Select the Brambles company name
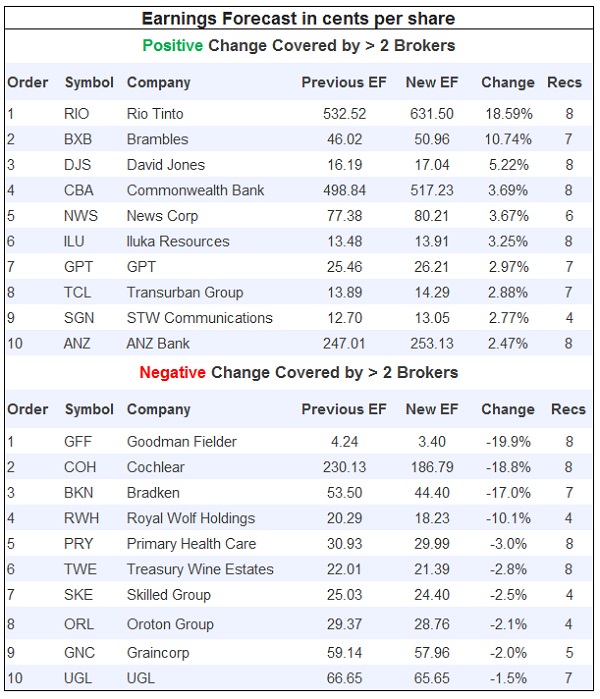 coord(157,139)
